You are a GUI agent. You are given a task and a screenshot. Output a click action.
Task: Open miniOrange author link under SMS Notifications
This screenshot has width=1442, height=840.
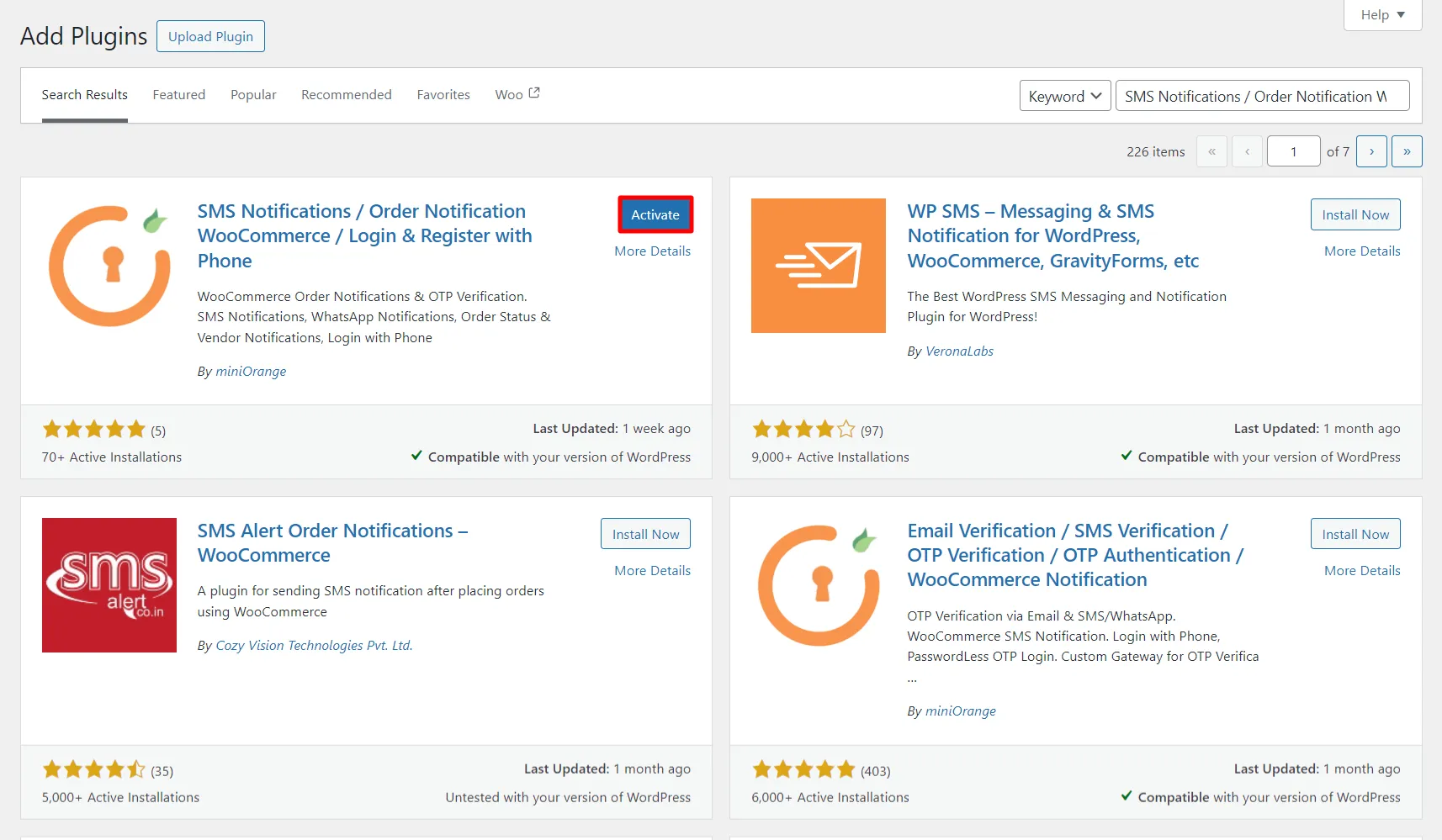click(x=251, y=371)
